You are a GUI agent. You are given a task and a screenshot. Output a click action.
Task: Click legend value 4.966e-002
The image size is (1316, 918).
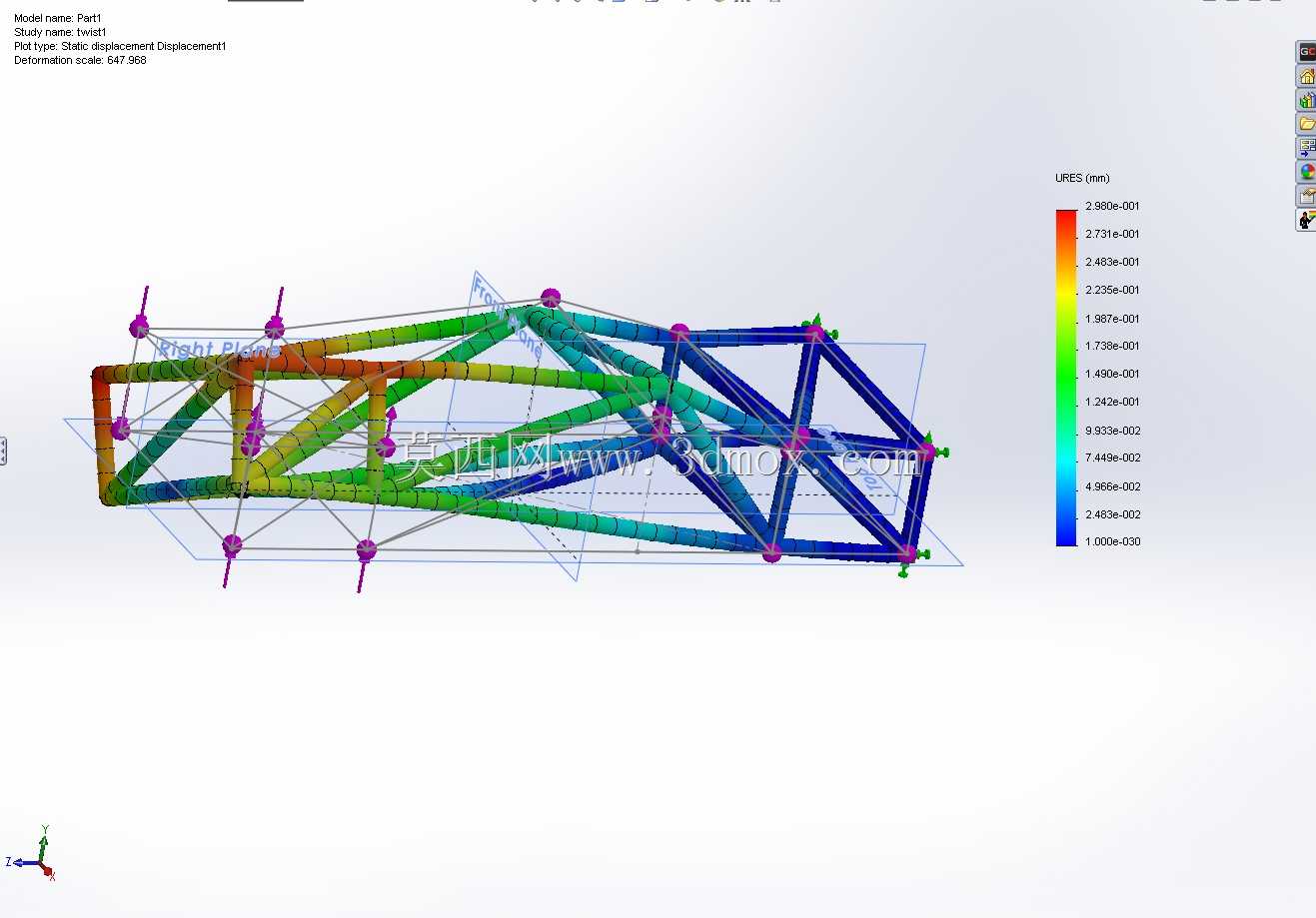1112,486
